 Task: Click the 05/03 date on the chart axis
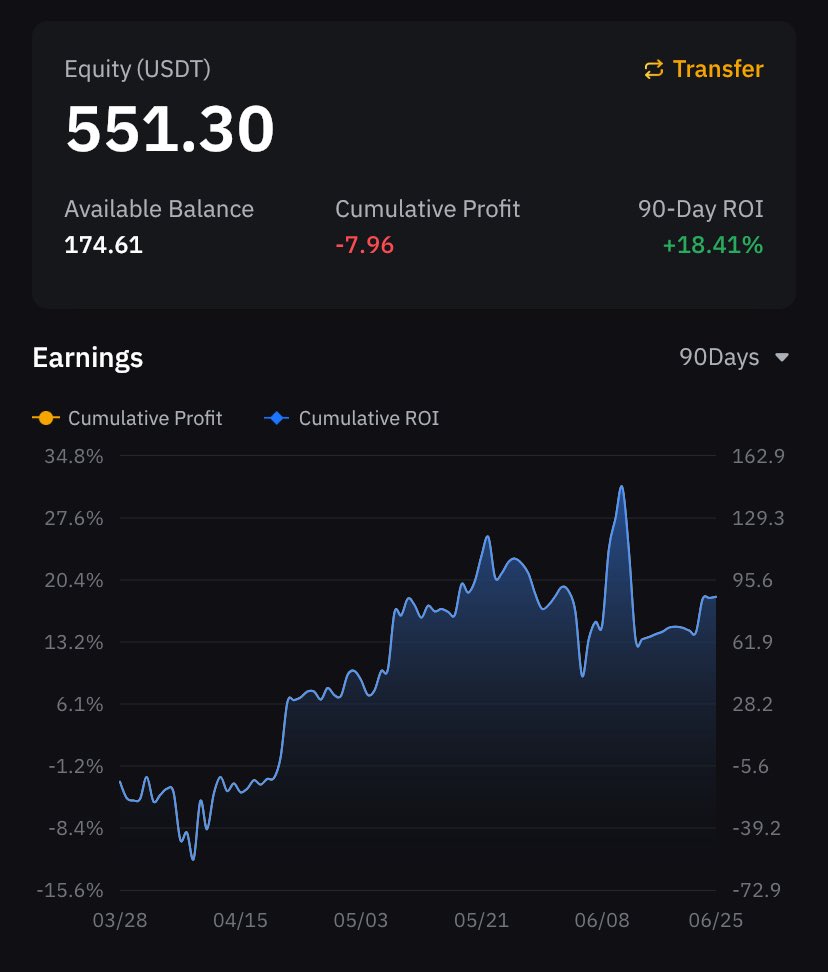tap(361, 921)
